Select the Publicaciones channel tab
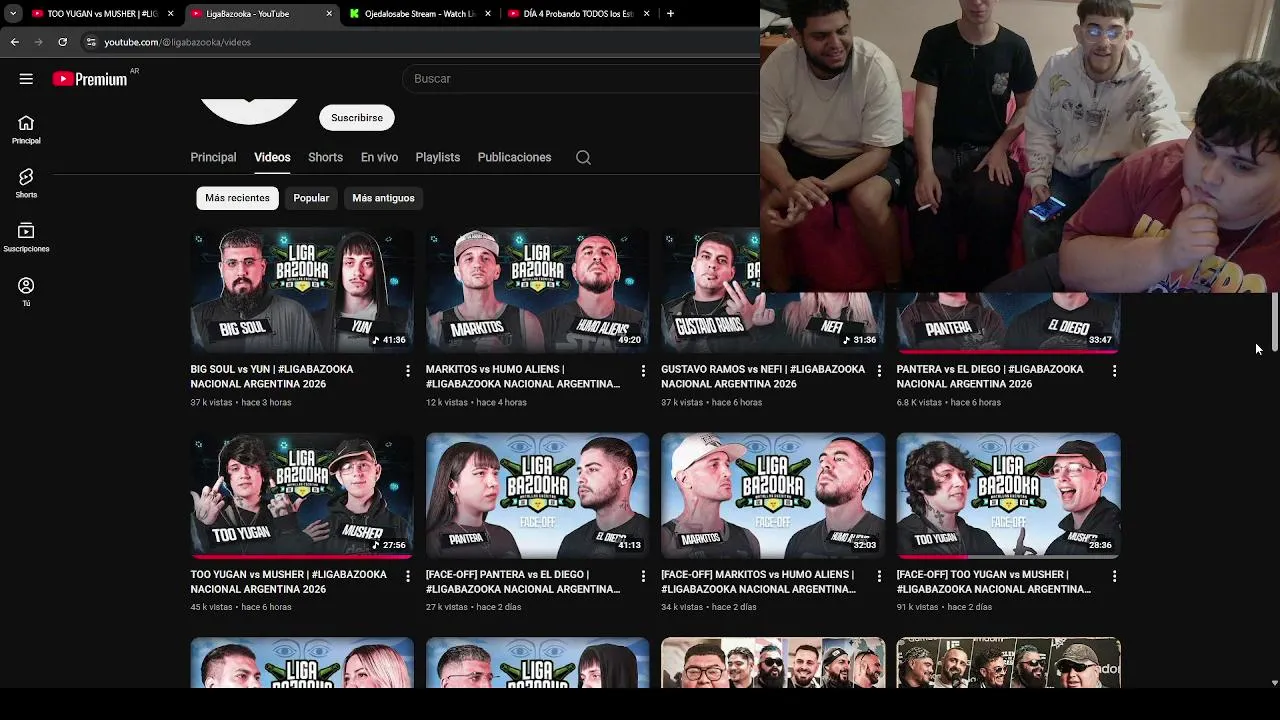Image resolution: width=1280 pixels, height=720 pixels. 514,157
